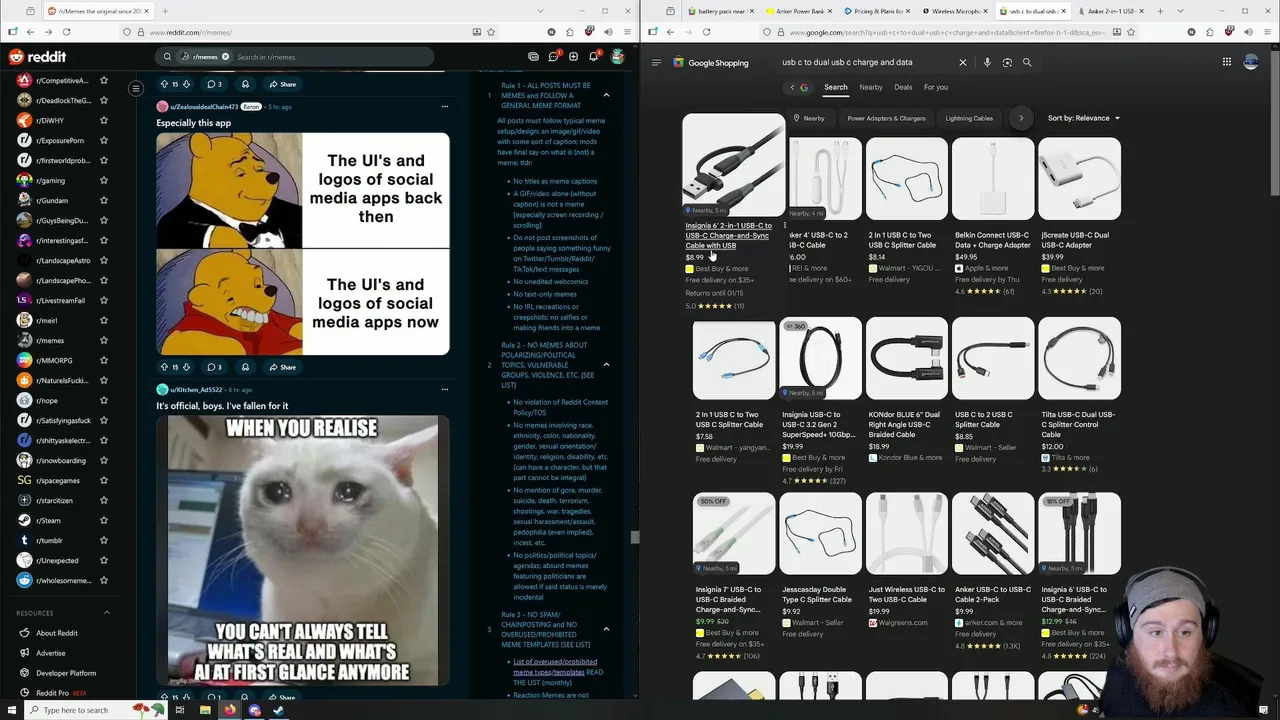The image size is (1280, 720).
Task: Favorite r/CompetitiveA... with its star
Action: point(103,80)
